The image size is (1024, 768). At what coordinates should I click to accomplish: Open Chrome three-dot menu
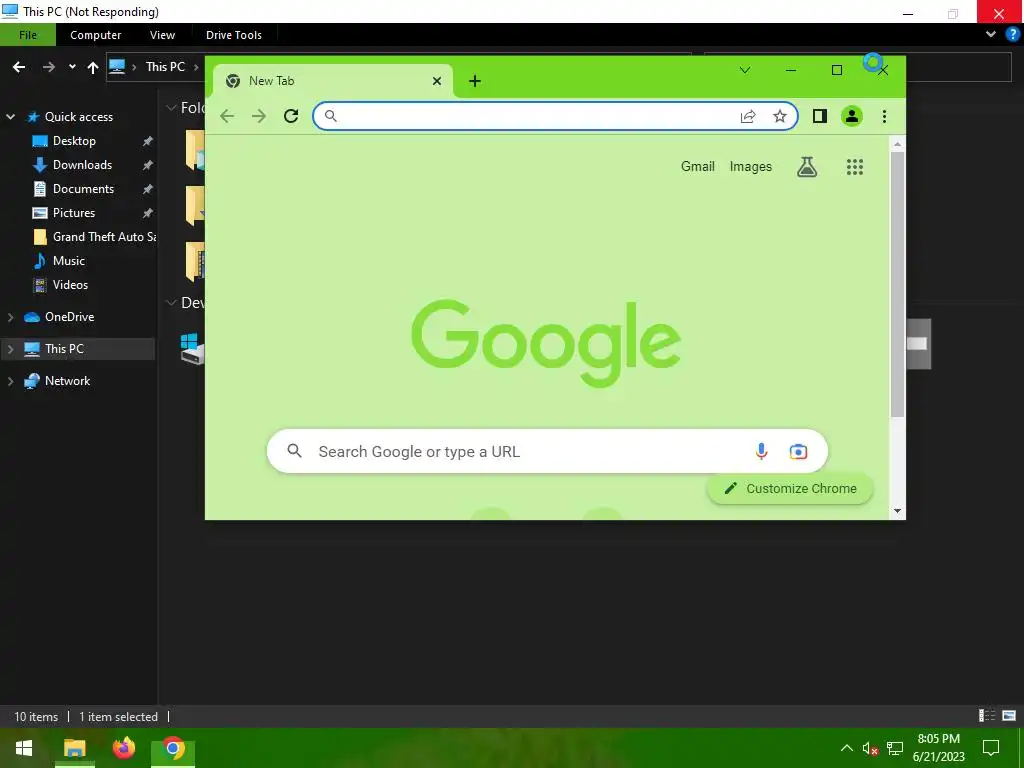(884, 116)
